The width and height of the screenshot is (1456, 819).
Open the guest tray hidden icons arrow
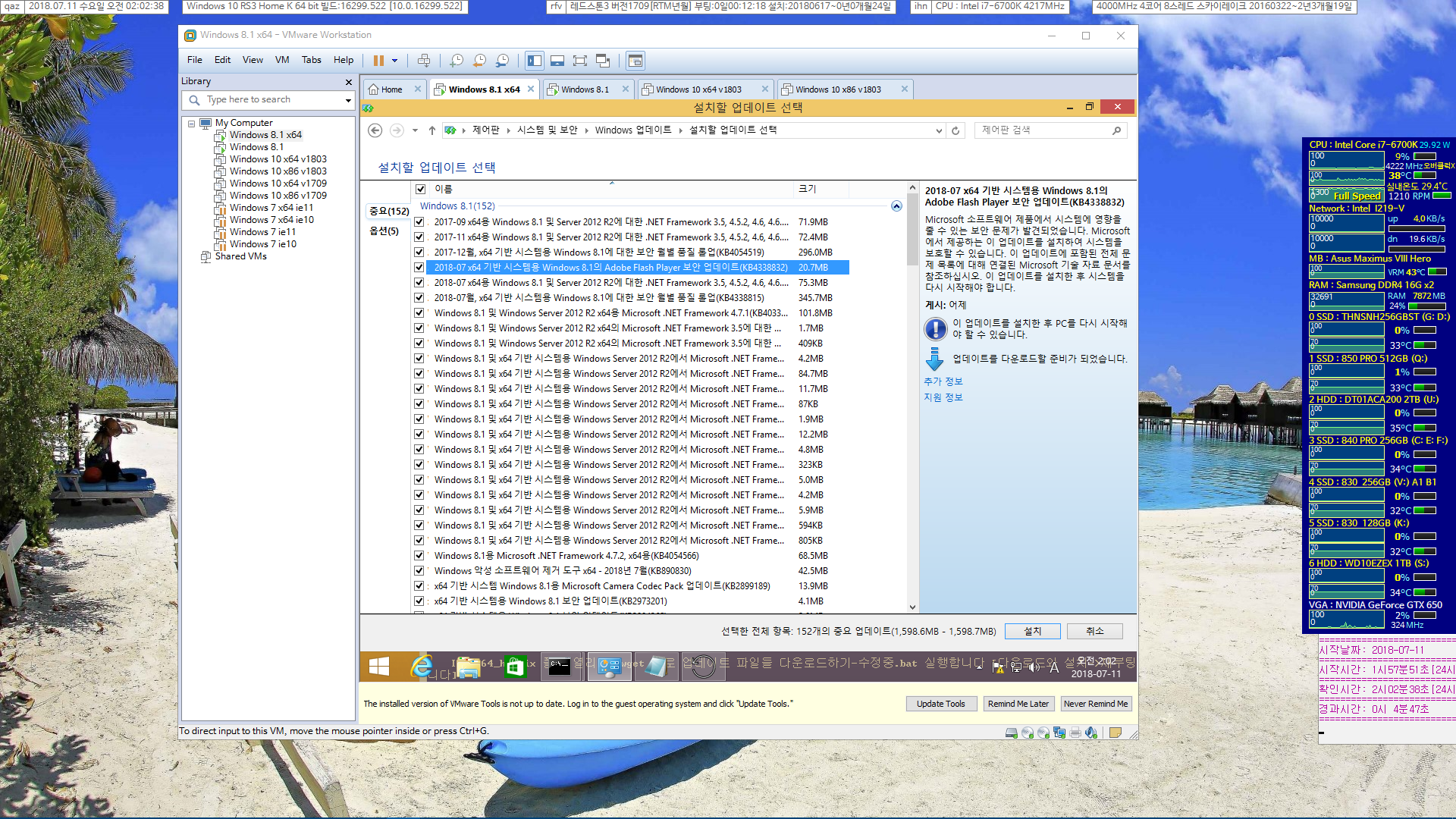[979, 667]
